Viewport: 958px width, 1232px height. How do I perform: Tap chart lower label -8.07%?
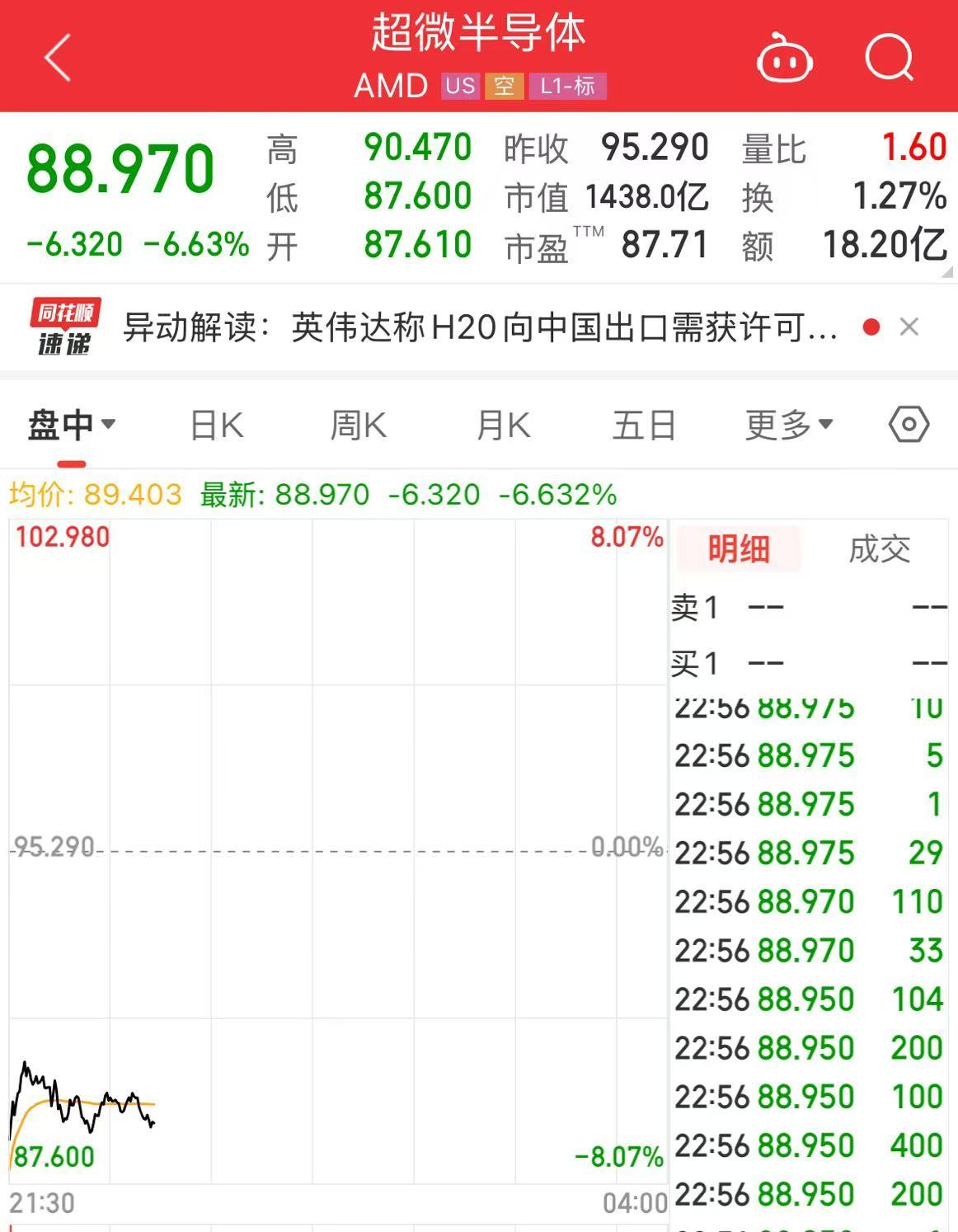coord(619,1156)
